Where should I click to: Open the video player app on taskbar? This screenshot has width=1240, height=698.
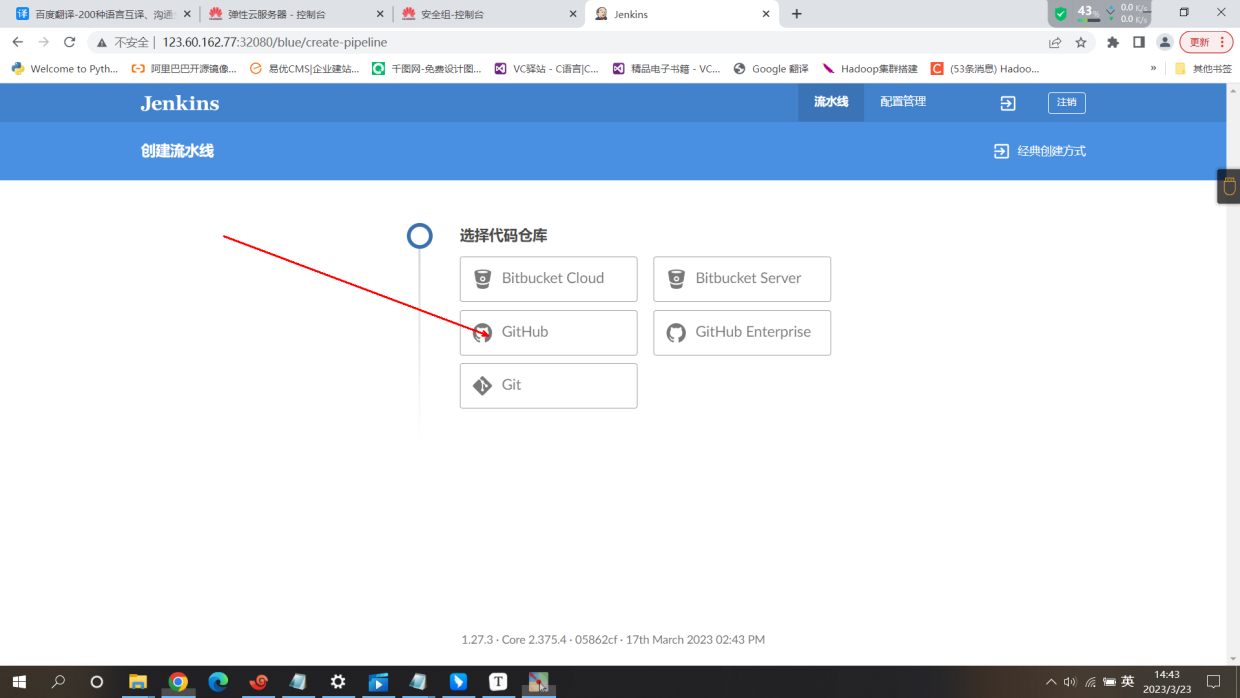point(378,682)
